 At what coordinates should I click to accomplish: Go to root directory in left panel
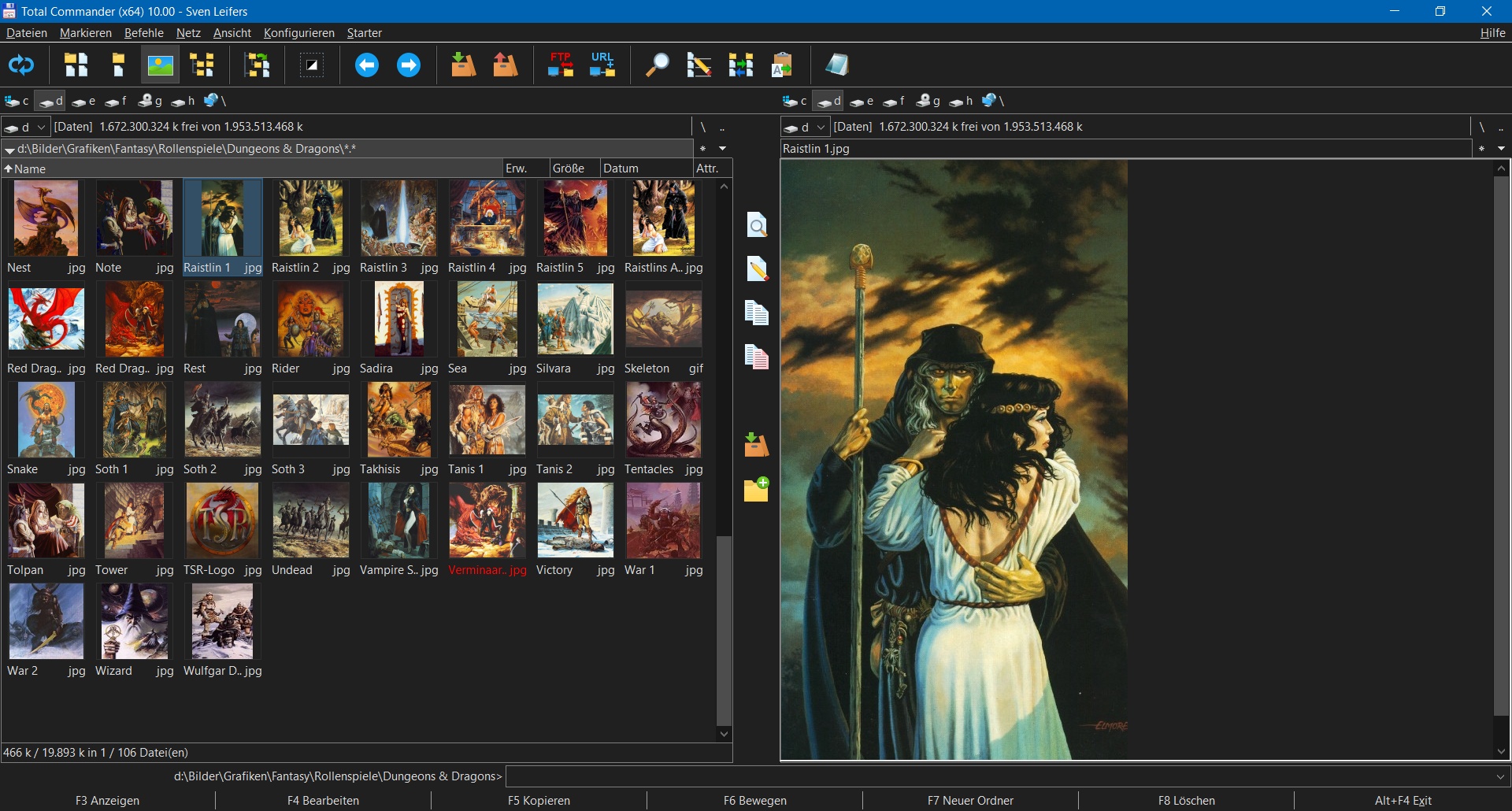(x=702, y=127)
